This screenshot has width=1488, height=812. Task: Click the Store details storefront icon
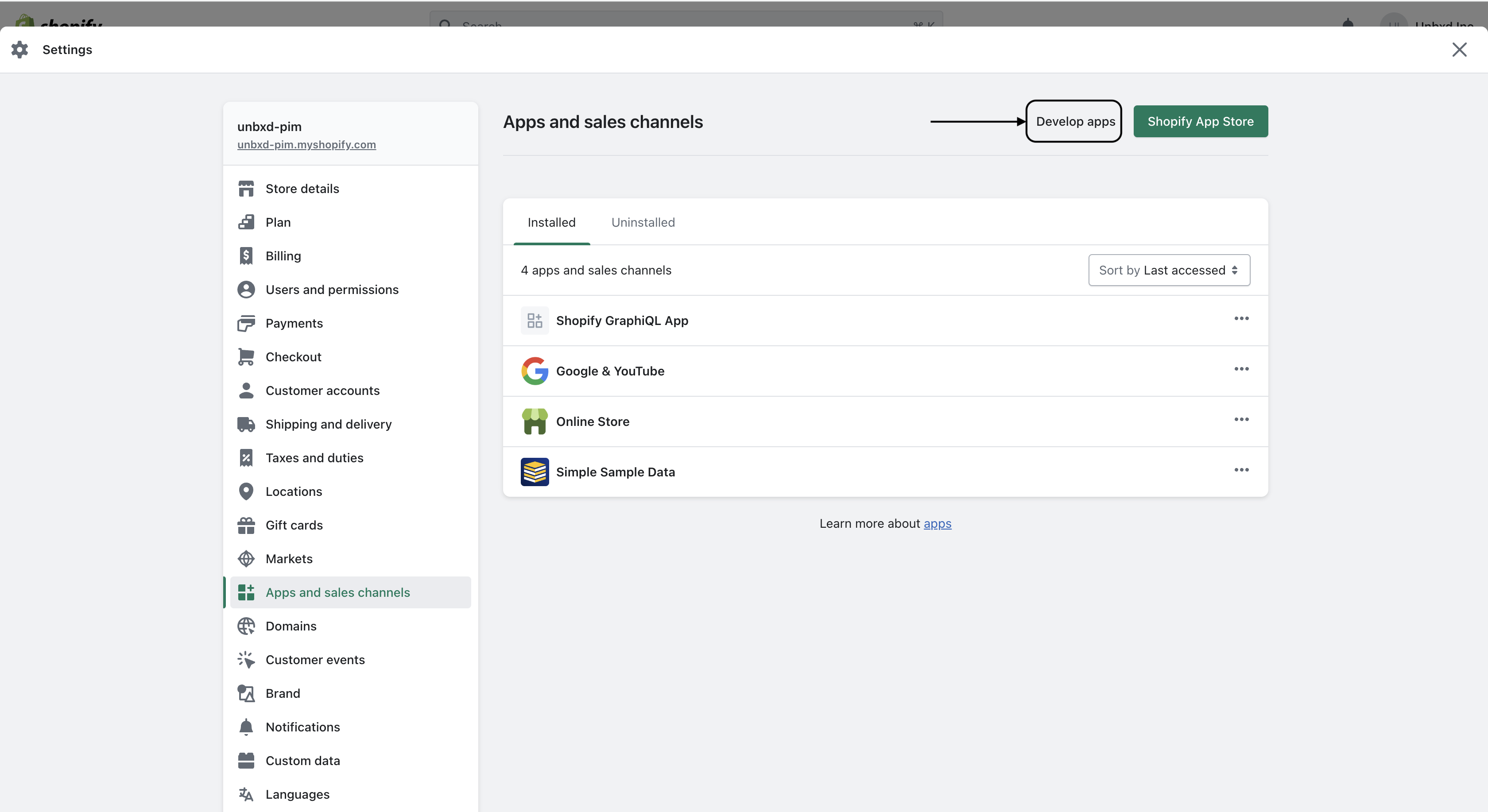(246, 189)
